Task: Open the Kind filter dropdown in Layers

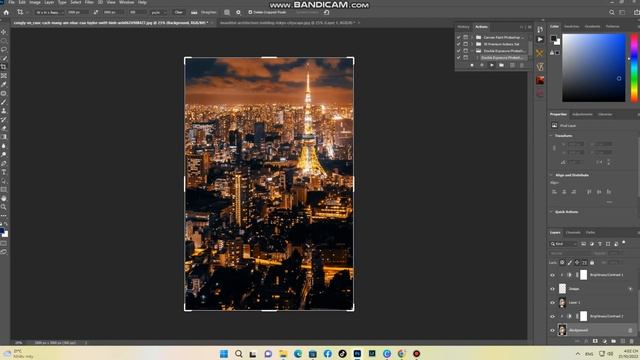Action: tap(564, 244)
